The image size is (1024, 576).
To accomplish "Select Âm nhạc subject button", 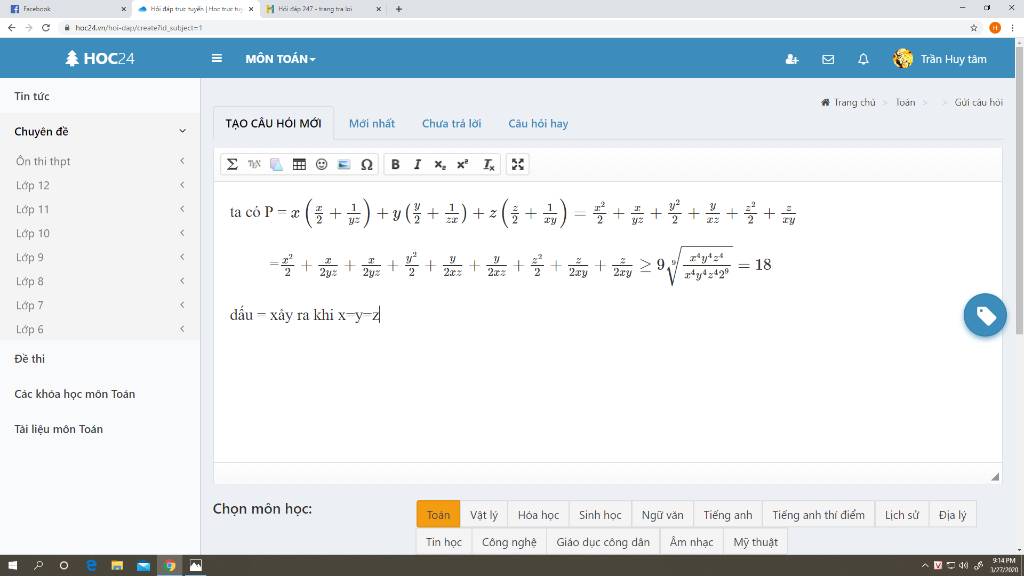I will pos(691,542).
